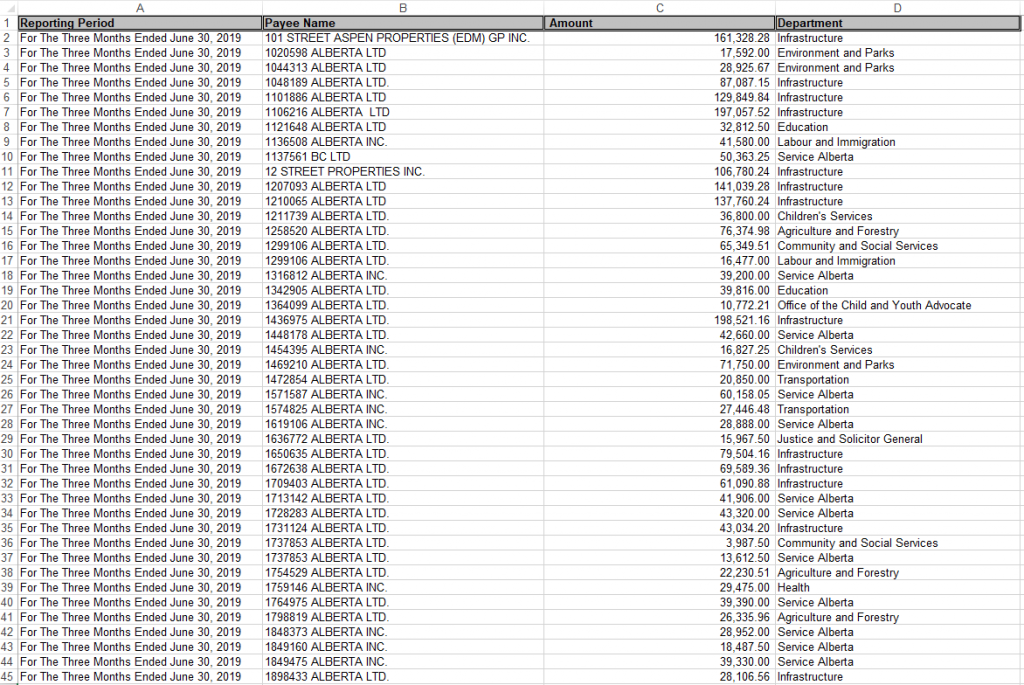Select row 2 header number

click(8, 38)
